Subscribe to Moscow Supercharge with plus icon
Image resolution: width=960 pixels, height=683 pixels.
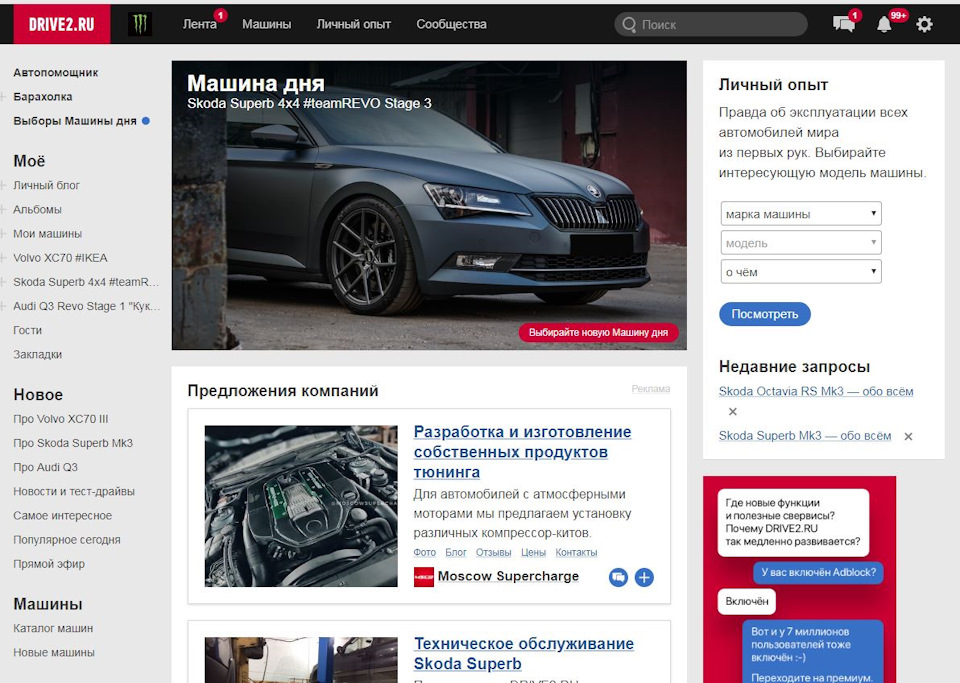[644, 577]
